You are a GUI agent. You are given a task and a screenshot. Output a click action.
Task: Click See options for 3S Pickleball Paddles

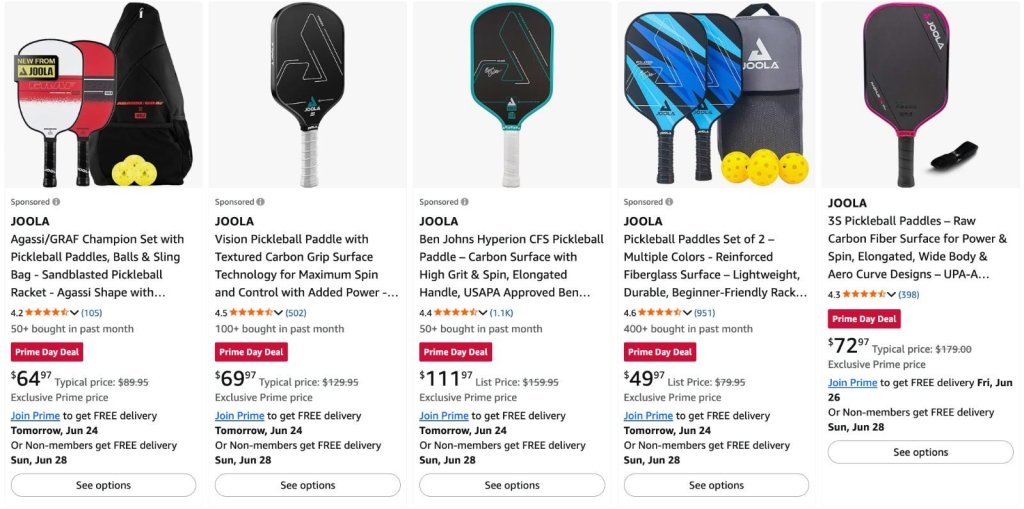[x=920, y=452]
